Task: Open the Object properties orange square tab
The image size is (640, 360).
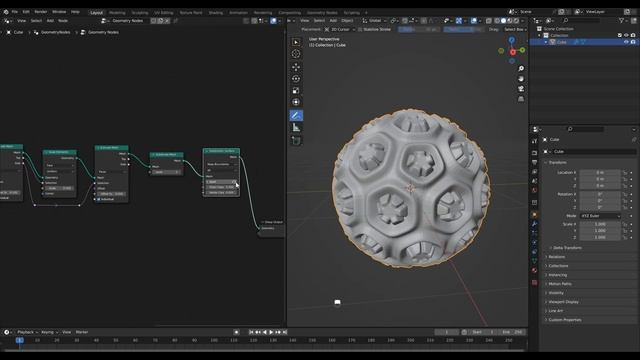Action: (x=534, y=215)
